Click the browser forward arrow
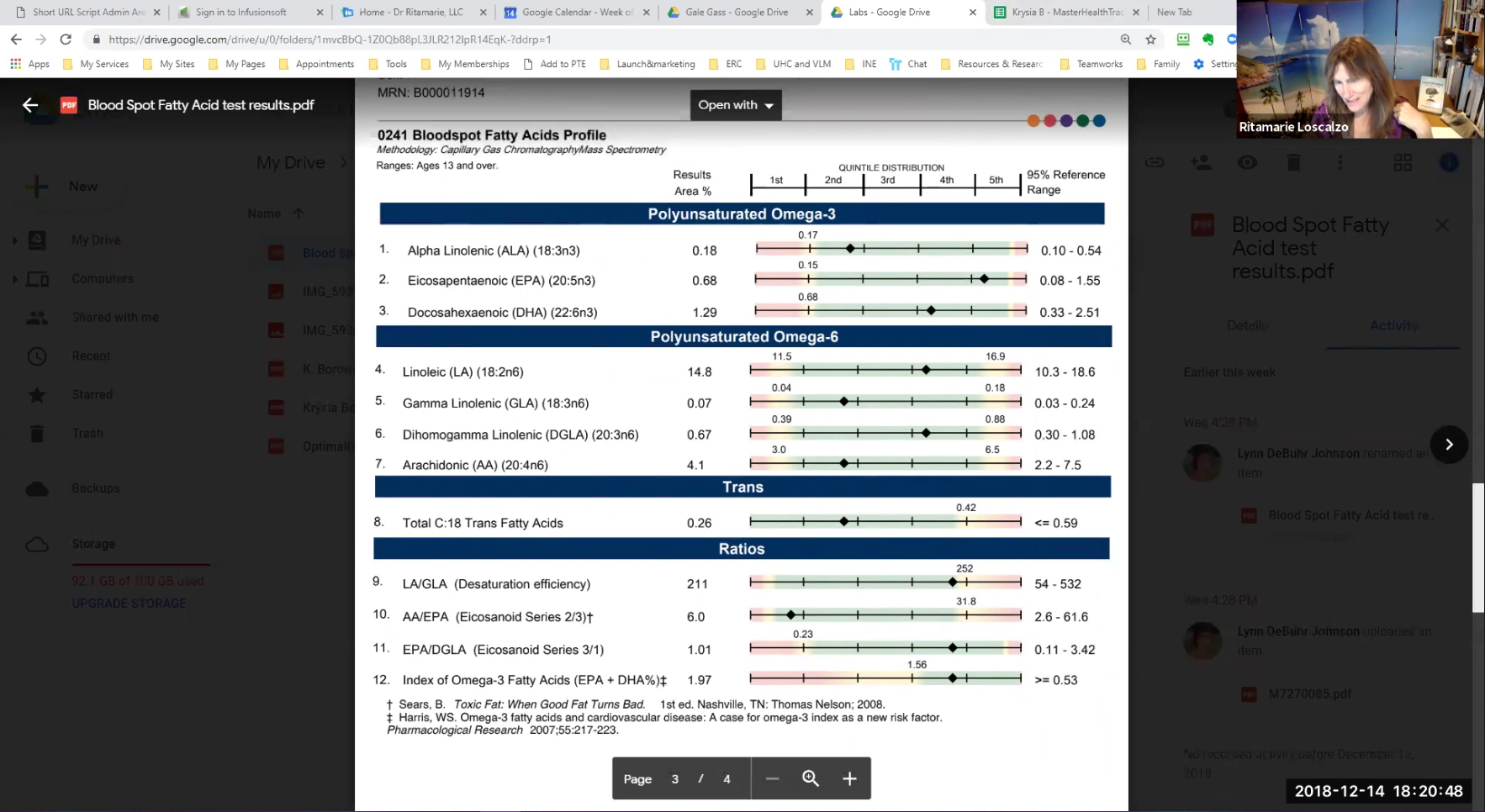The height and width of the screenshot is (812, 1485). point(40,40)
